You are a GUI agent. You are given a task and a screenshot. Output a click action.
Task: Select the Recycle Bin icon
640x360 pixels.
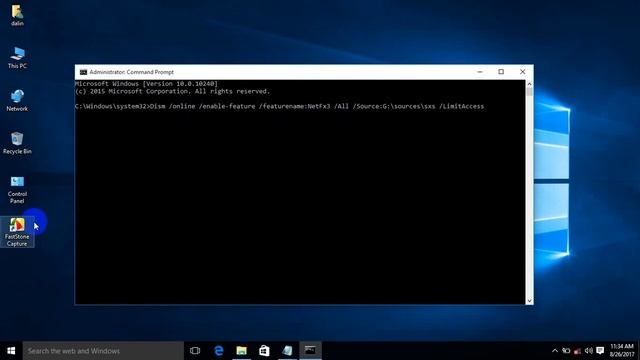coord(17,143)
